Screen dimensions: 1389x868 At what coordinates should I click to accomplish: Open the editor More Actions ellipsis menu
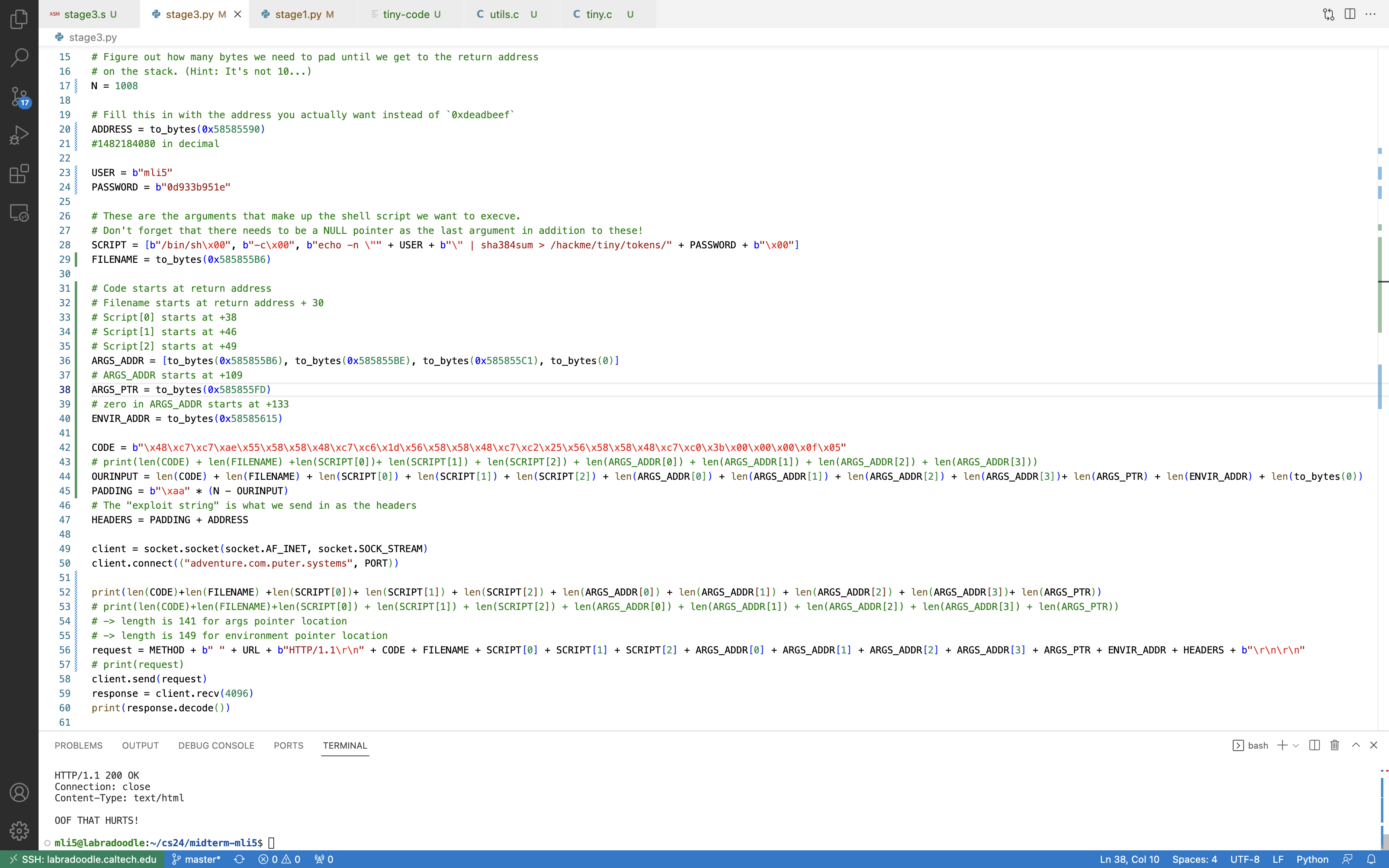(1371, 14)
